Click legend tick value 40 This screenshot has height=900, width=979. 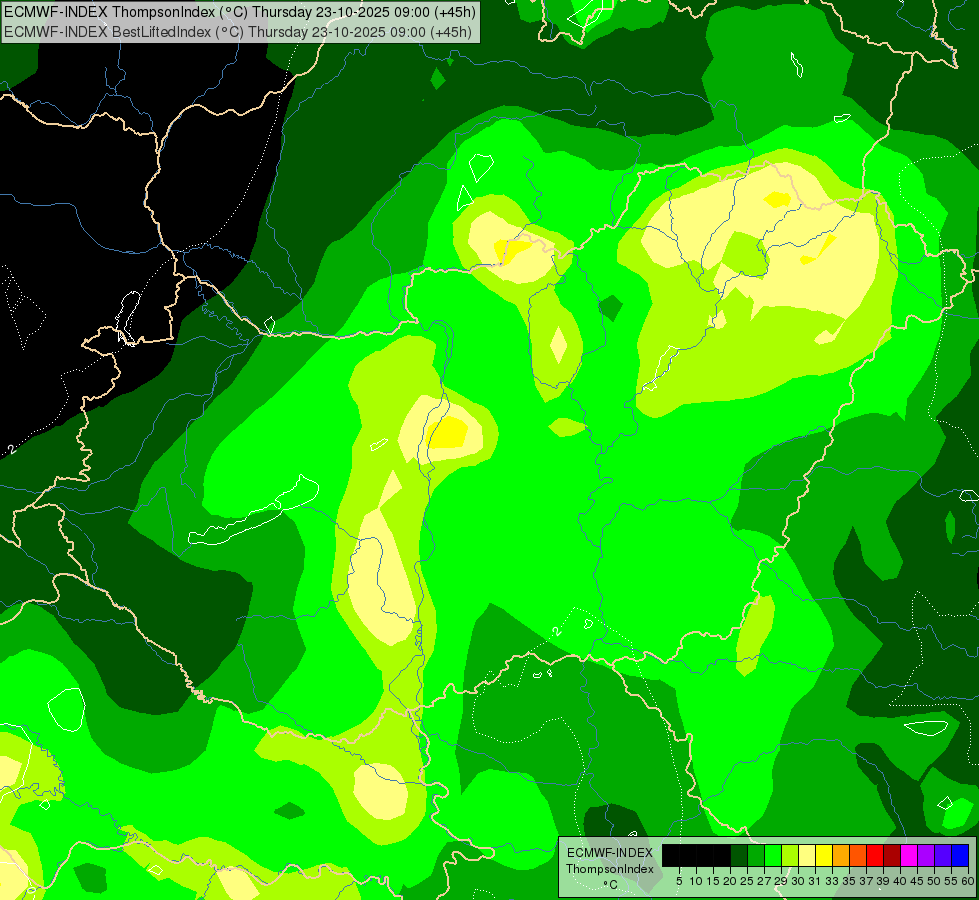[900, 881]
